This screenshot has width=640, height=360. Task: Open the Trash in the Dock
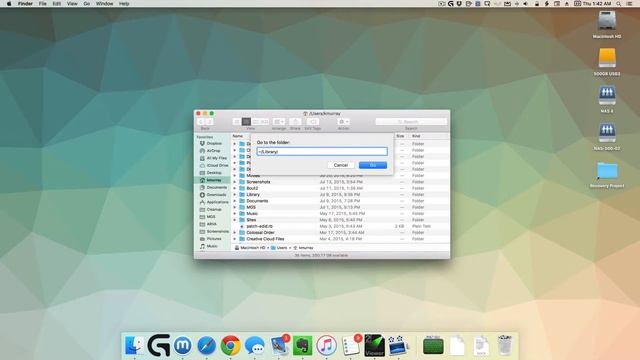pos(505,345)
